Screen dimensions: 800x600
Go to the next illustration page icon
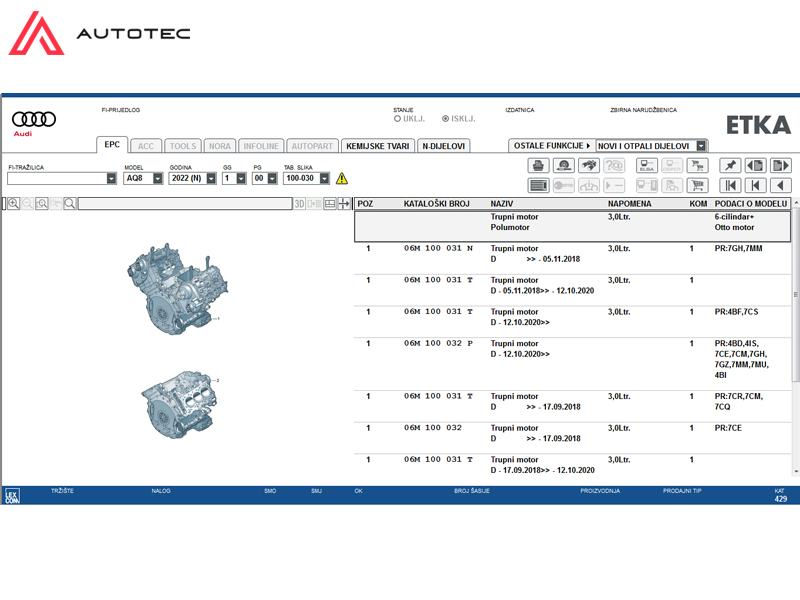click(x=781, y=165)
